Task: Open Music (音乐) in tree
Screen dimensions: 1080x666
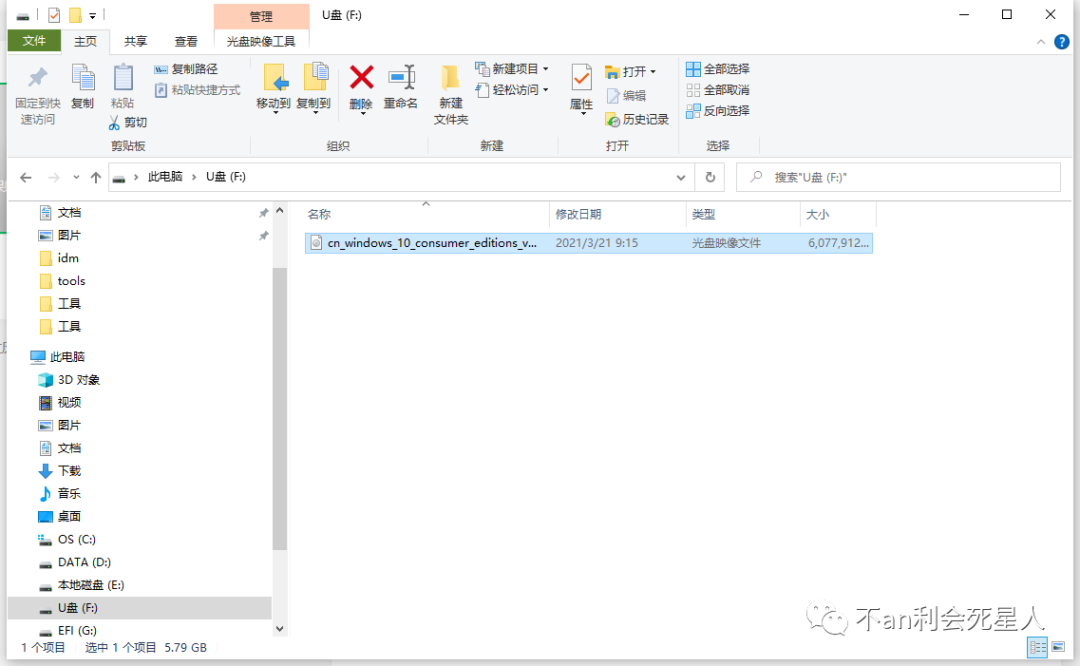Action: 69,494
